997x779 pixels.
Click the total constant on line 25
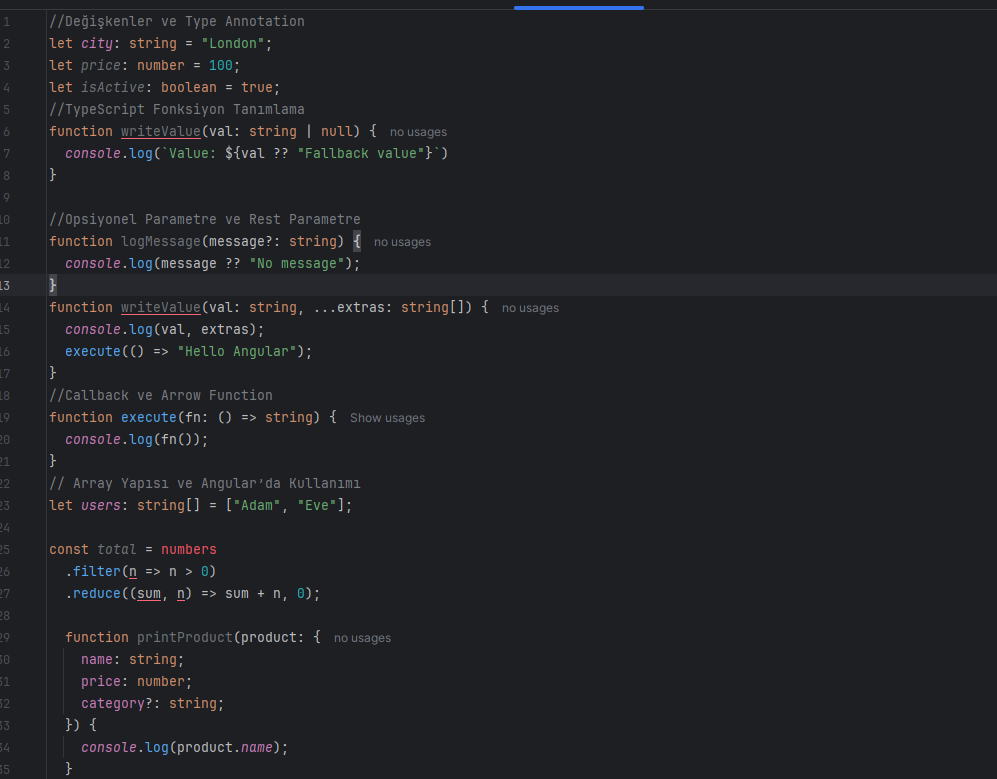(117, 549)
